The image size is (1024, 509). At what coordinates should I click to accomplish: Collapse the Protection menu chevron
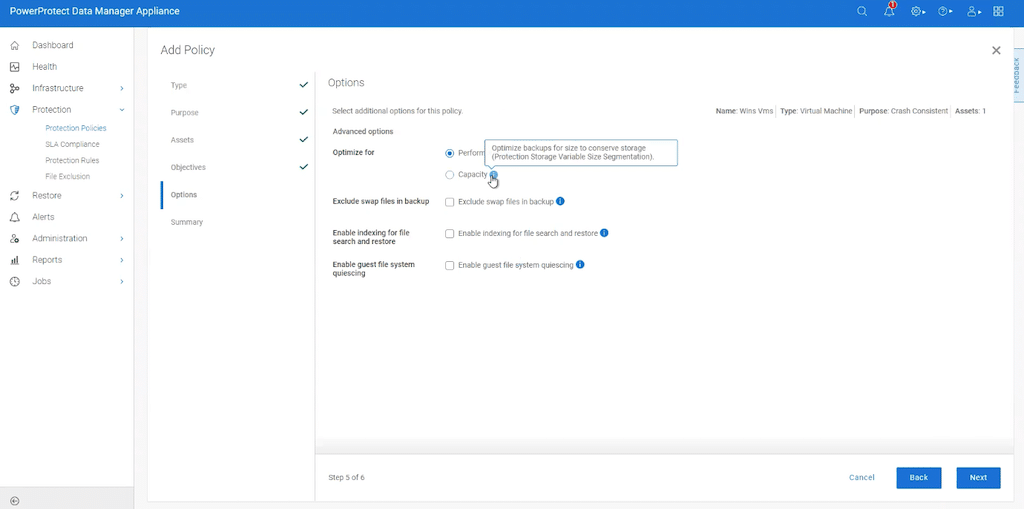122,110
